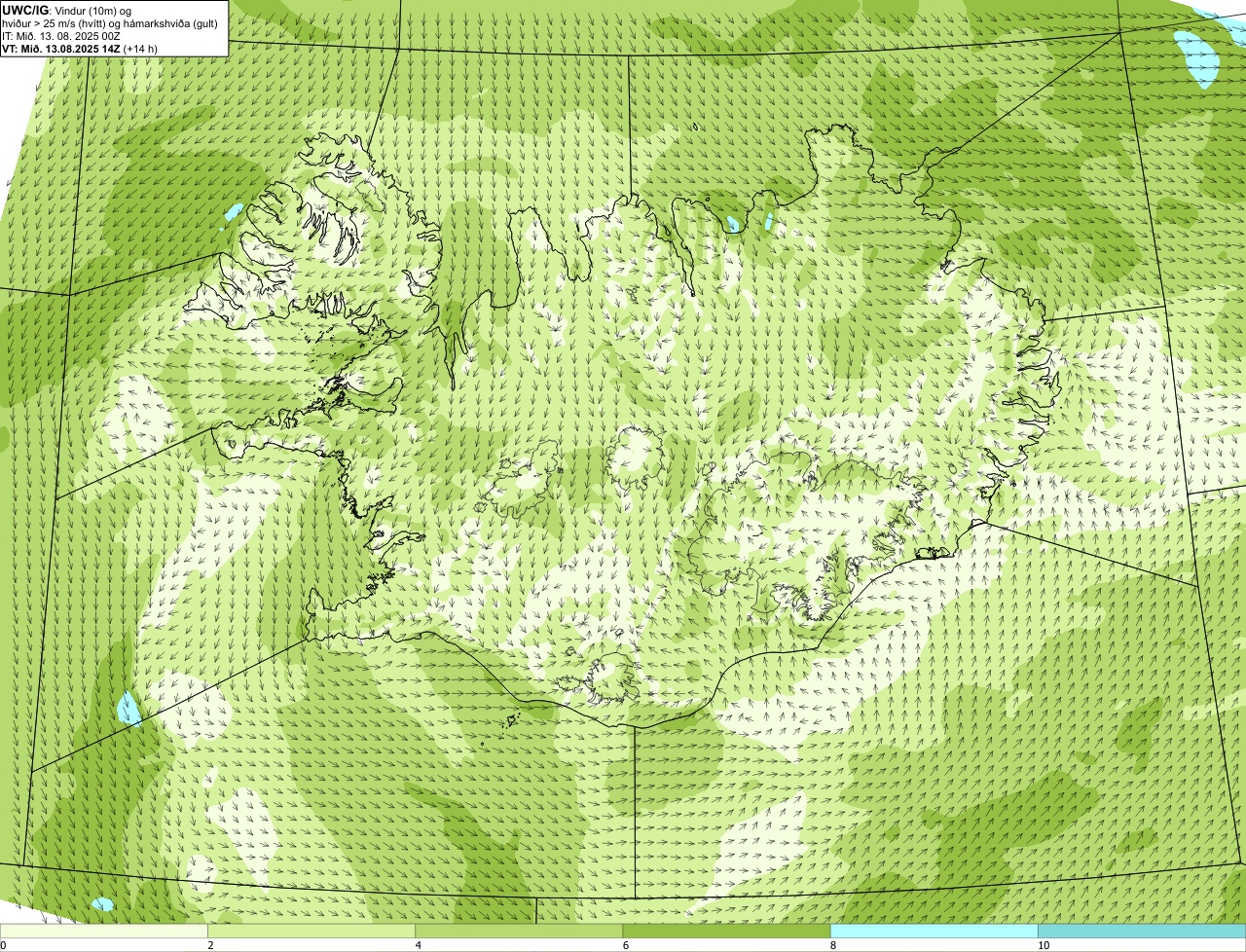Viewport: 1246px width, 952px height.
Task: Click the '8' tick label on the colorbar
Action: click(833, 945)
